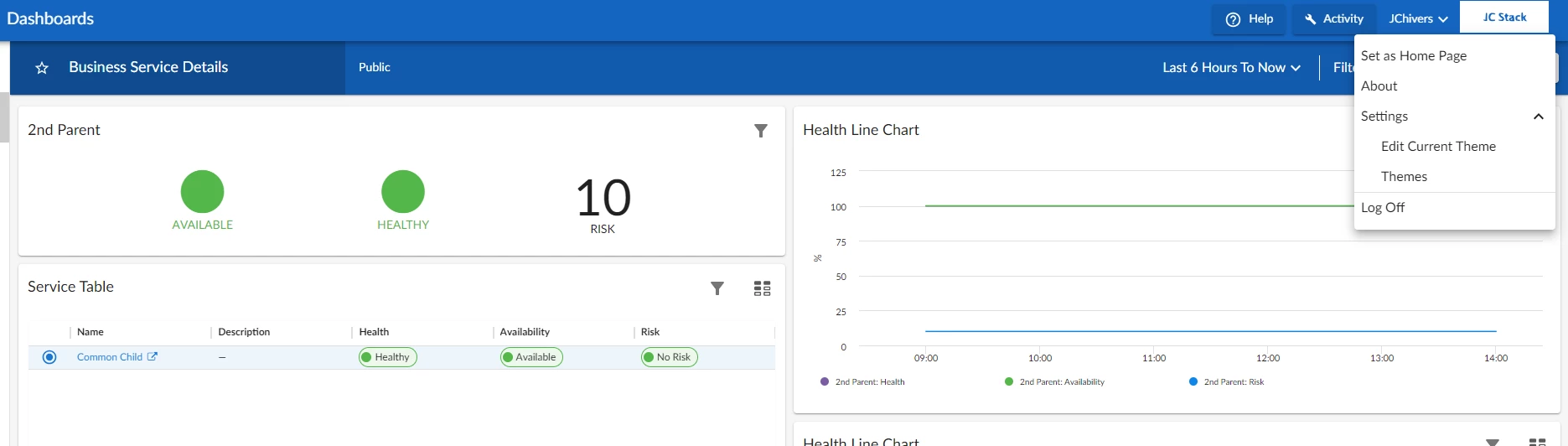Click the risk value 10
Image resolution: width=1568 pixels, height=446 pixels.
603,198
